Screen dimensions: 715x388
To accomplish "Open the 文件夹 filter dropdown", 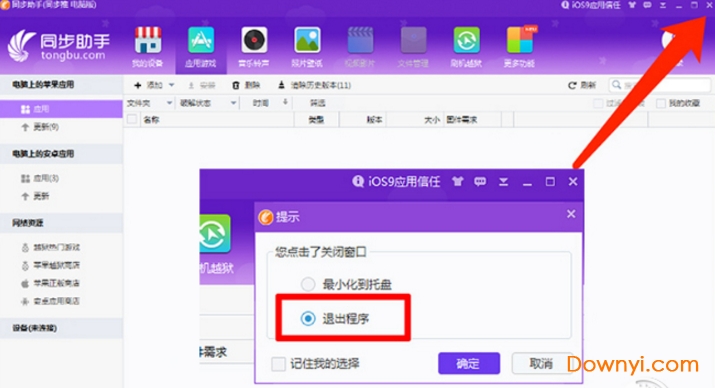I will click(149, 103).
